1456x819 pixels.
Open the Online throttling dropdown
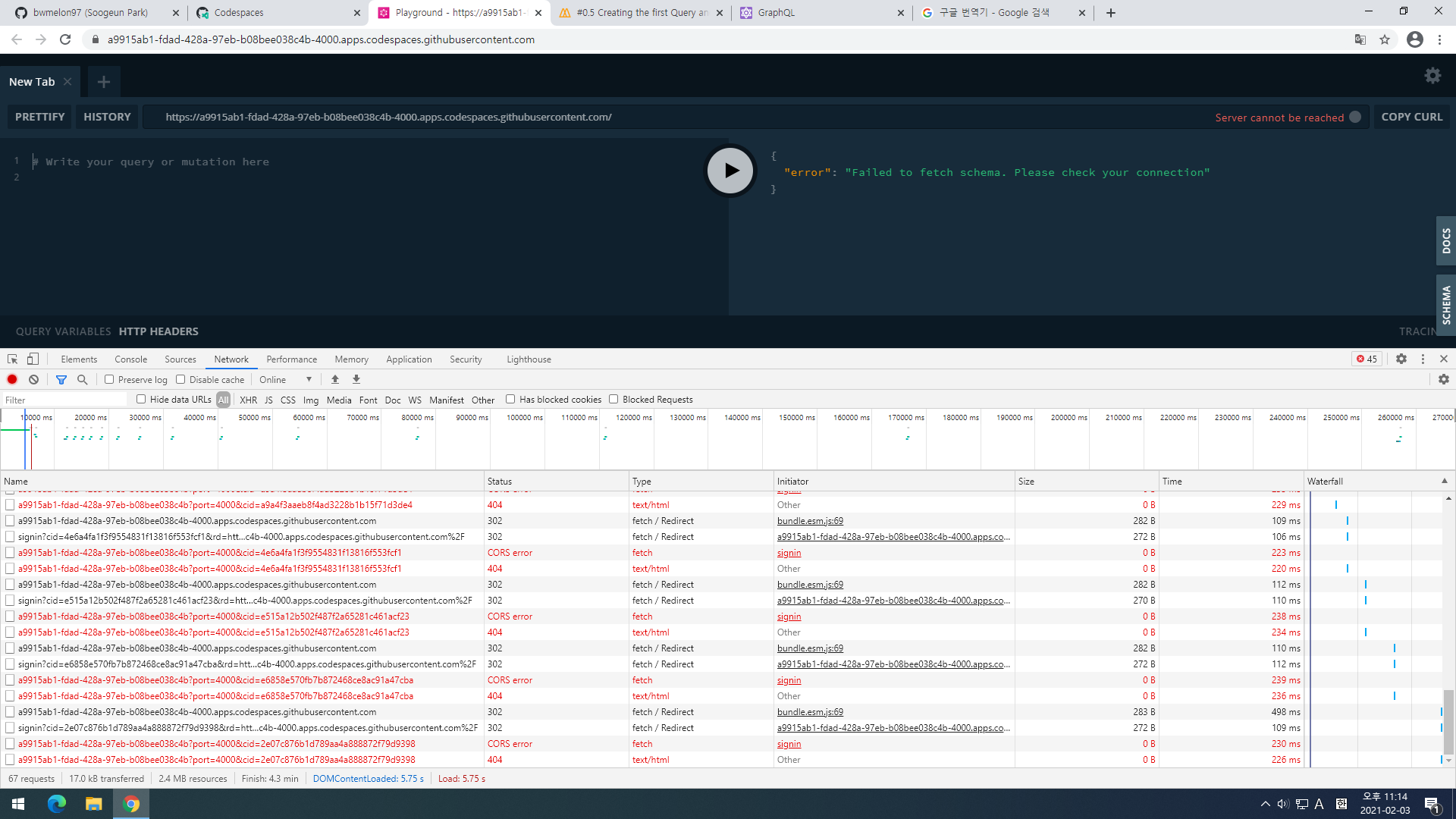pos(285,380)
